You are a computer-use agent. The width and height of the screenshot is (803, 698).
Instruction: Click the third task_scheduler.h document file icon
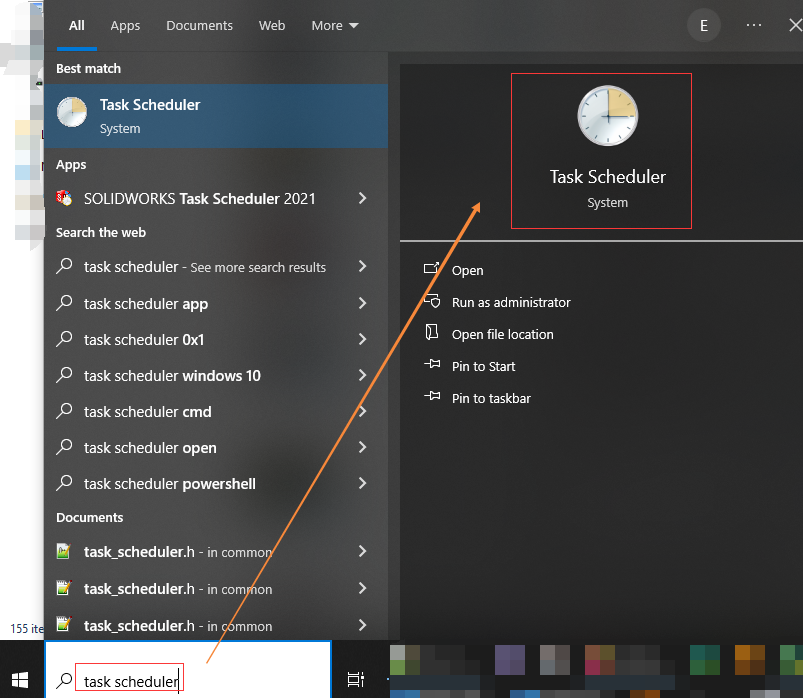(x=64, y=625)
